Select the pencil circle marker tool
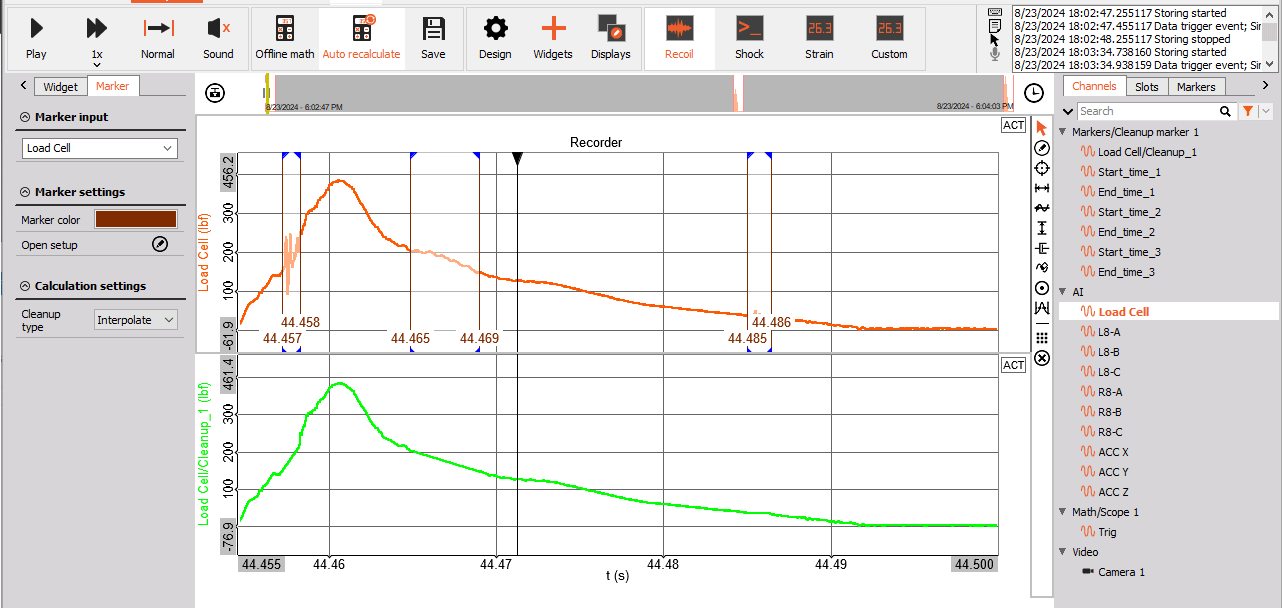Image resolution: width=1282 pixels, height=608 pixels. (1042, 148)
